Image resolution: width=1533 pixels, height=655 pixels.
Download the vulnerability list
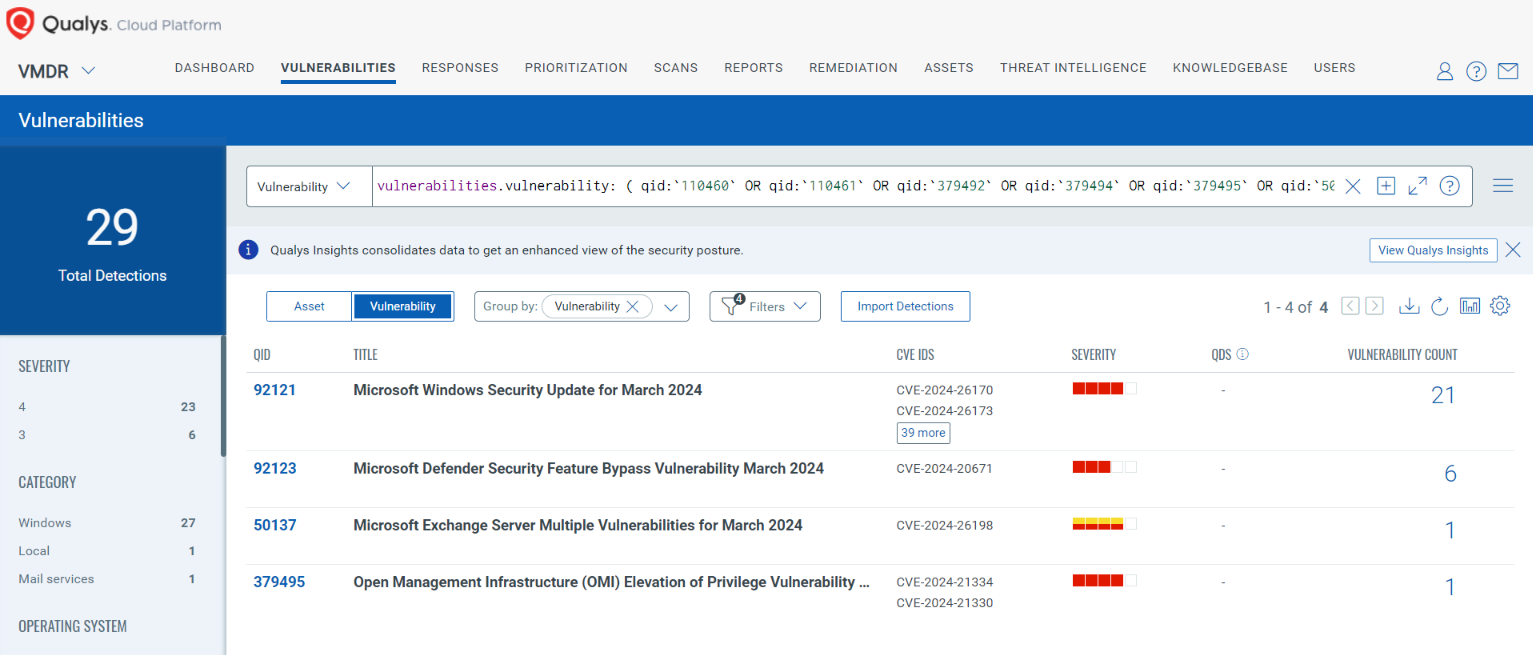1409,306
